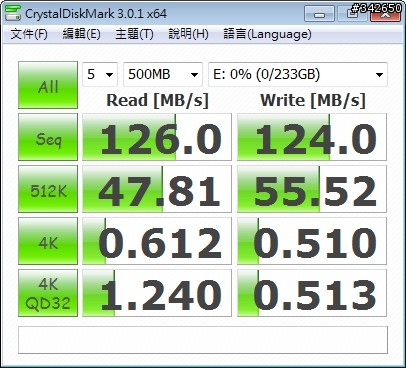Open the drive selector showing E: 0%

pyautogui.click(x=298, y=74)
